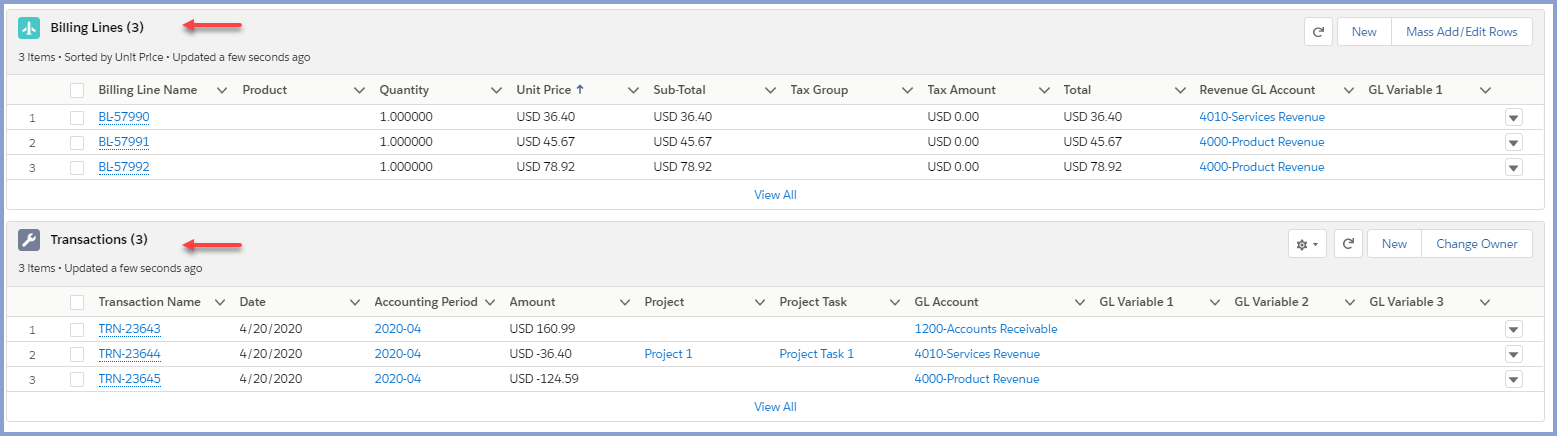Refresh the Billing Lines list
Screen dimensions: 1557x436
[1318, 32]
